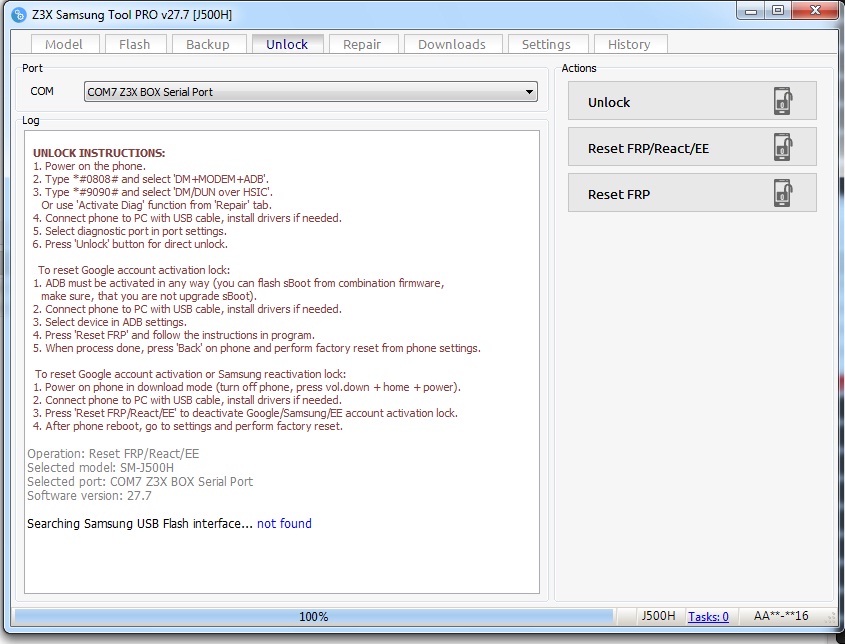Image resolution: width=845 pixels, height=644 pixels.
Task: Minimize the Z3X Samsung Tool window
Action: (x=751, y=11)
